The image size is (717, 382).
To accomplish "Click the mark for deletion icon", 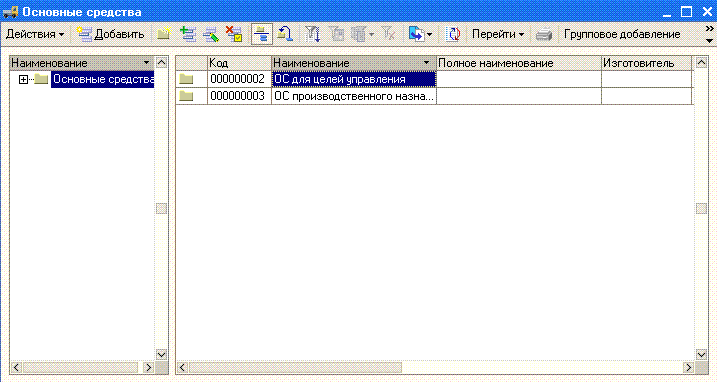I will tap(234, 34).
